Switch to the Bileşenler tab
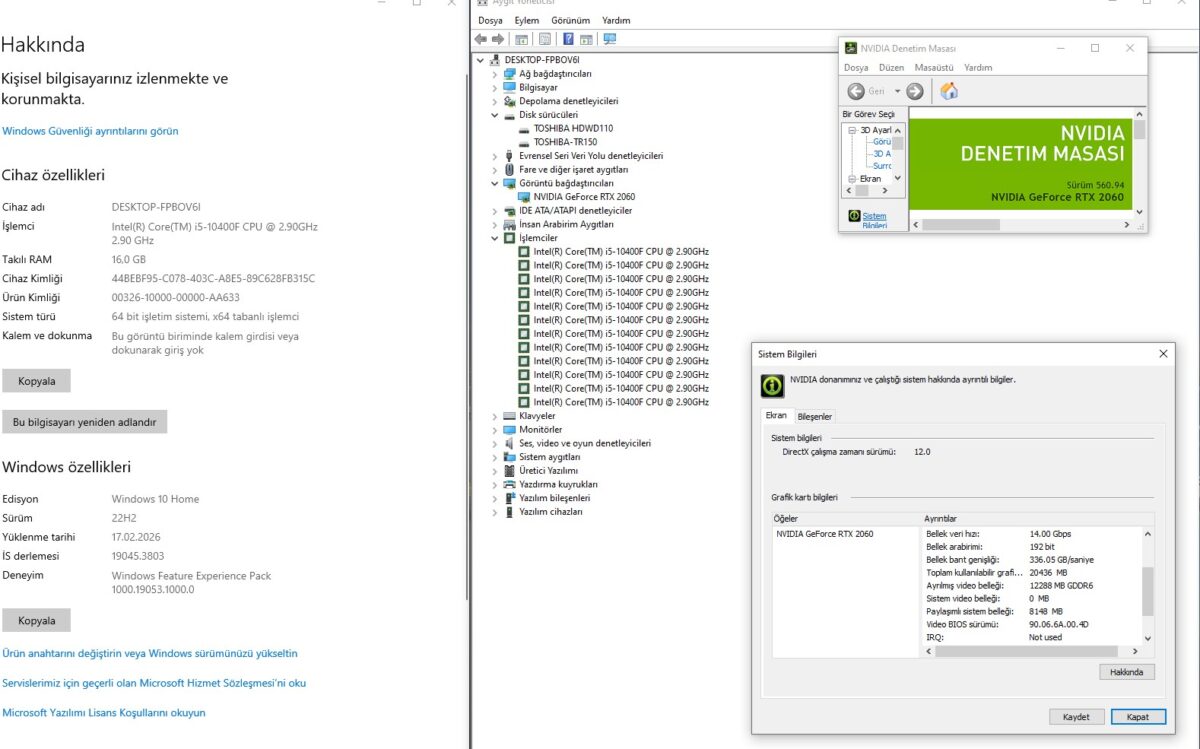 coord(815,416)
